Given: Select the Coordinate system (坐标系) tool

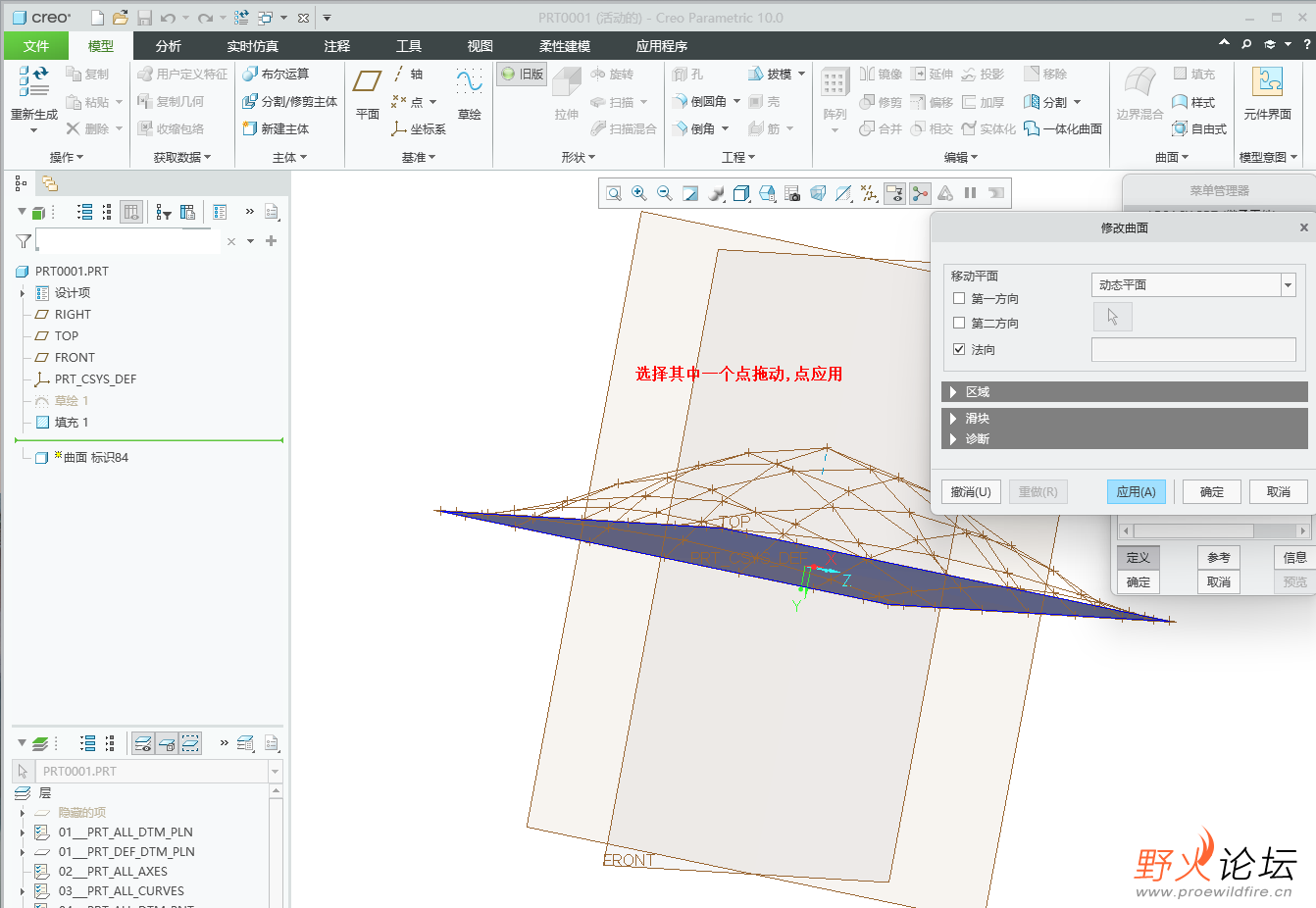Looking at the screenshot, I should click(419, 128).
